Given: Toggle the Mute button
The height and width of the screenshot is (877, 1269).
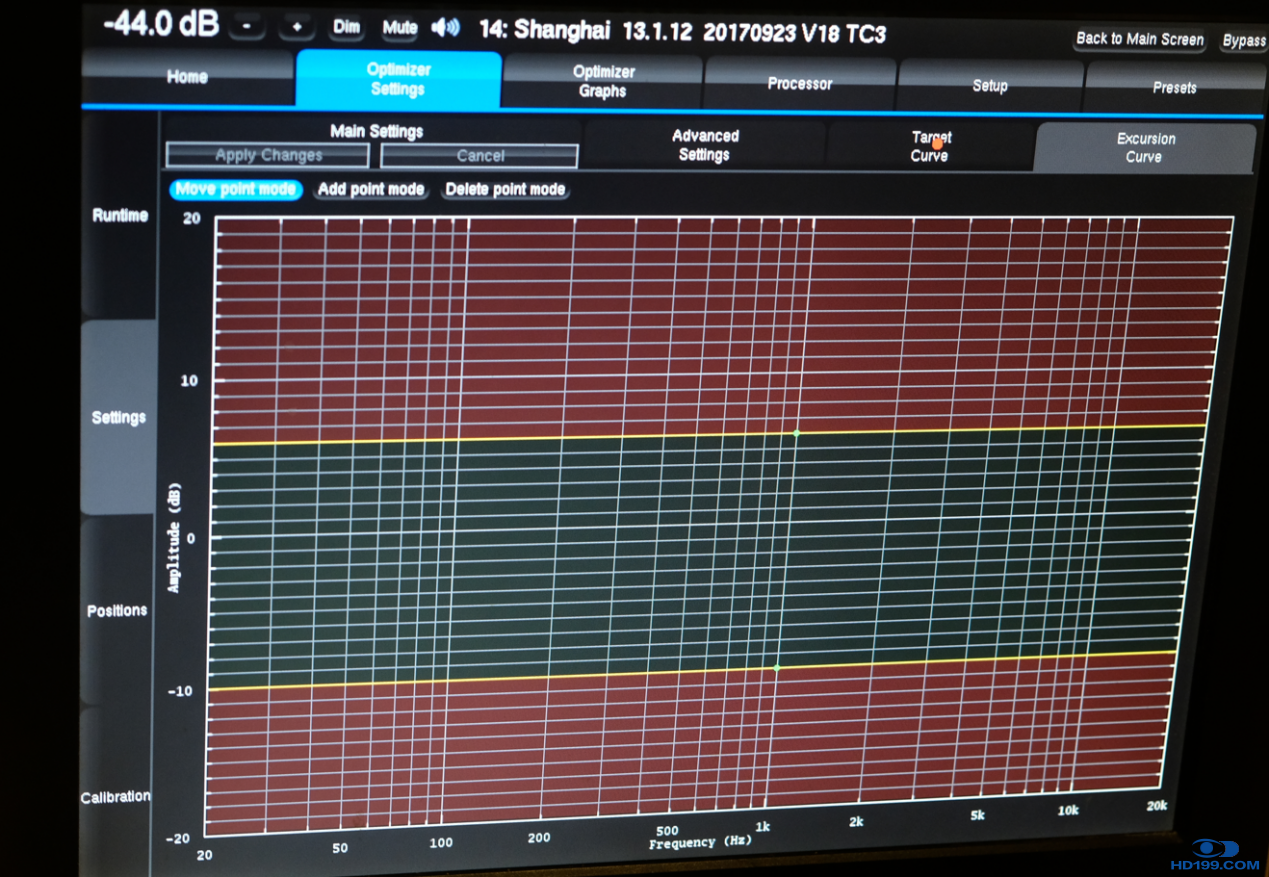Looking at the screenshot, I should (x=399, y=27).
